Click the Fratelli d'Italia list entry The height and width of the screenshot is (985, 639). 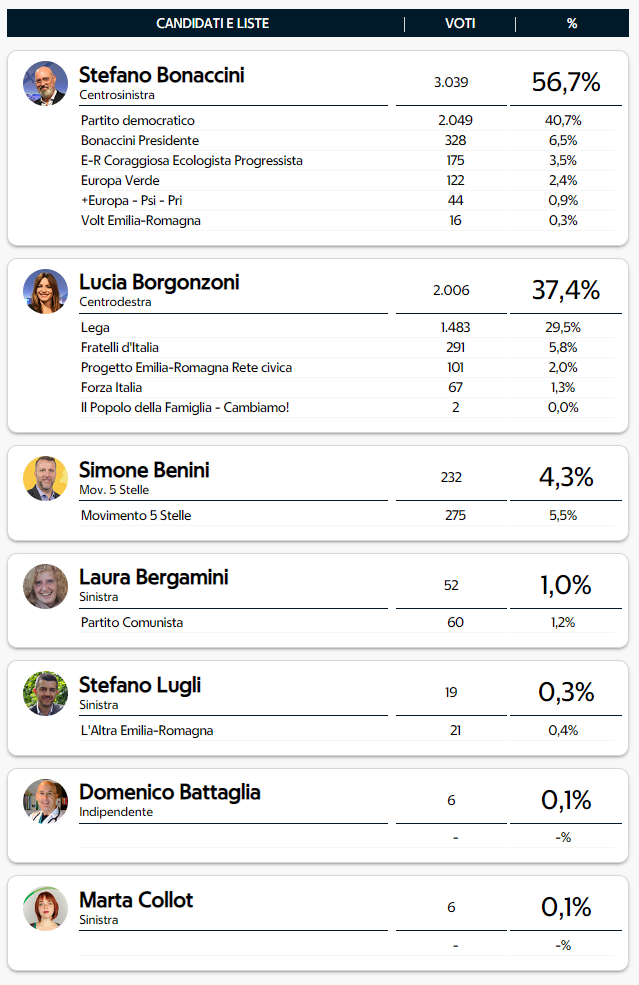tap(120, 348)
